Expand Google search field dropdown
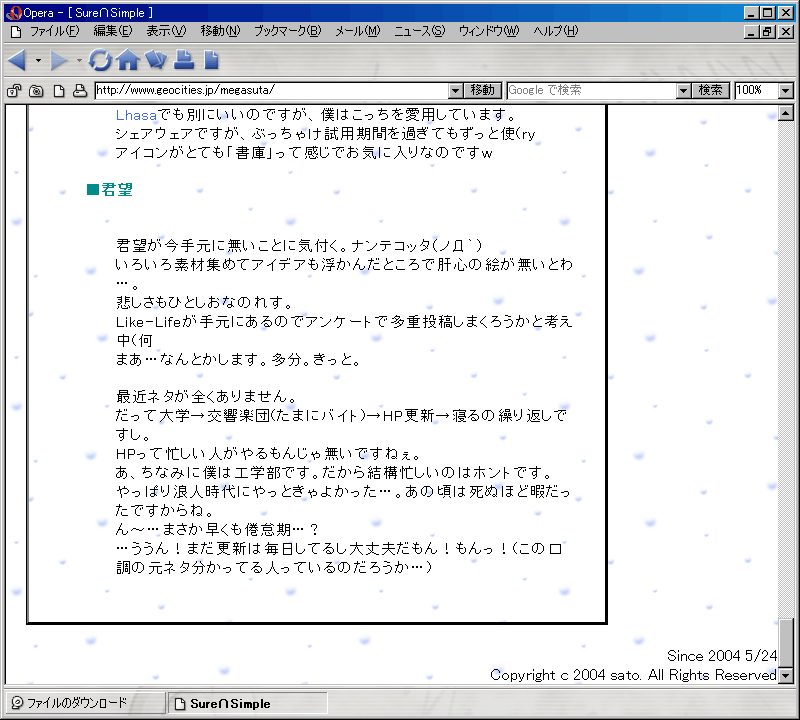Screen dimensions: 800x720 tap(684, 91)
